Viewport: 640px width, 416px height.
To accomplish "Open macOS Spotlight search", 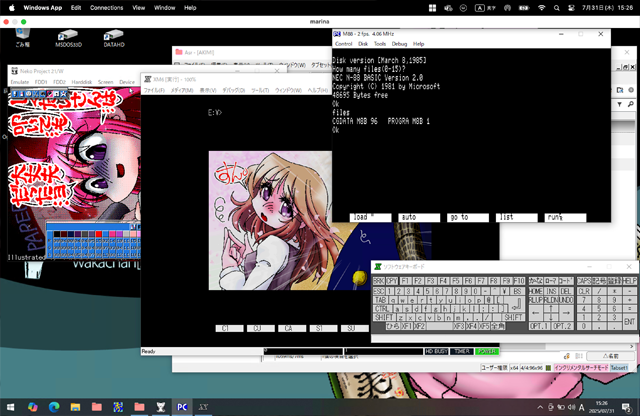I will click(556, 8).
